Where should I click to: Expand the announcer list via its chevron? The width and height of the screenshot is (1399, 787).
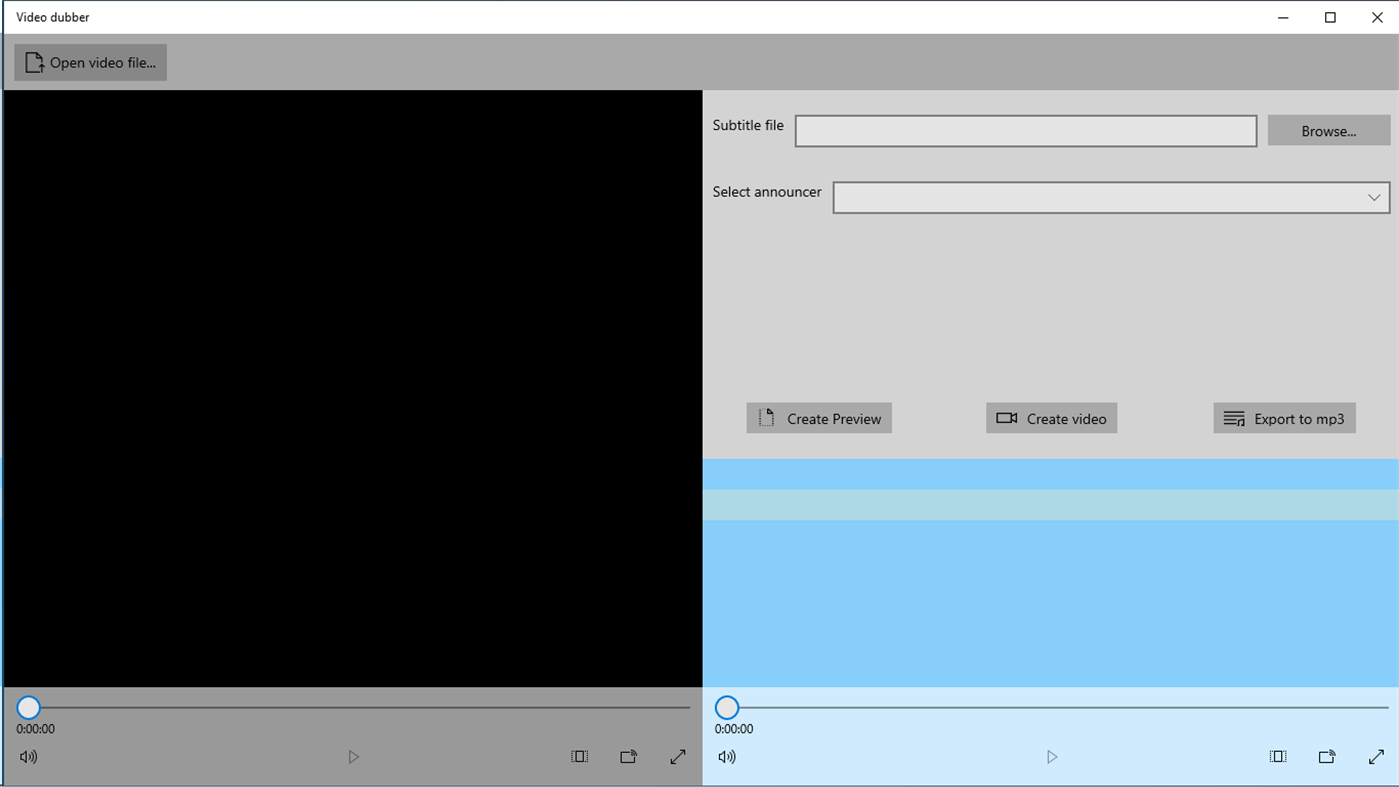(1374, 197)
